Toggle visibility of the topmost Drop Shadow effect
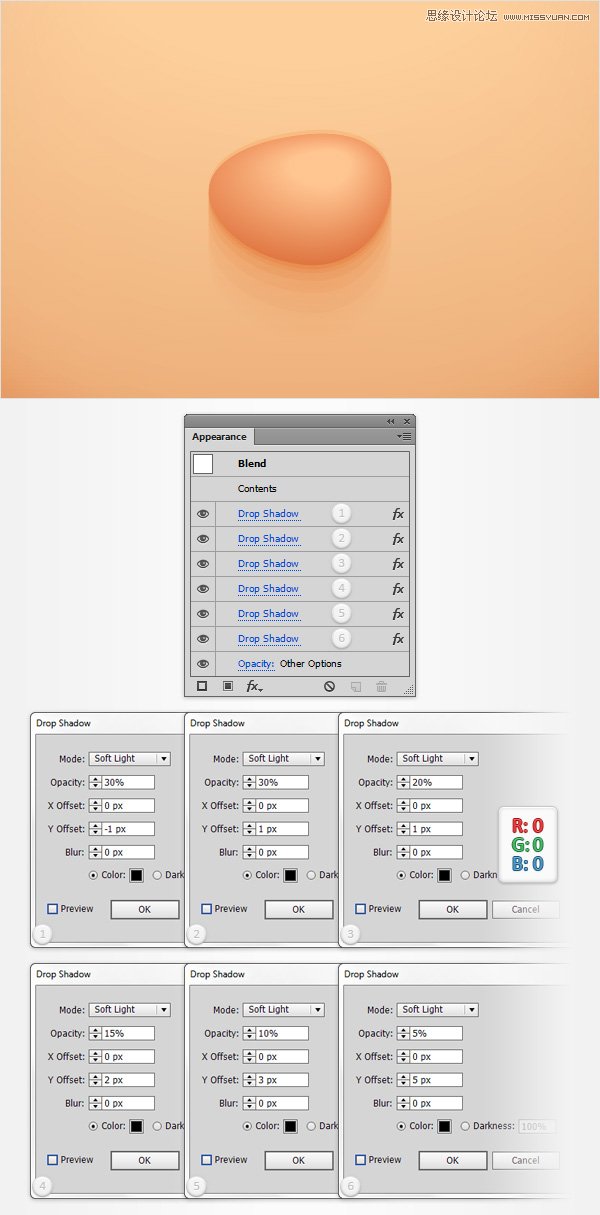The height and width of the screenshot is (1215, 600). pyautogui.click(x=203, y=514)
